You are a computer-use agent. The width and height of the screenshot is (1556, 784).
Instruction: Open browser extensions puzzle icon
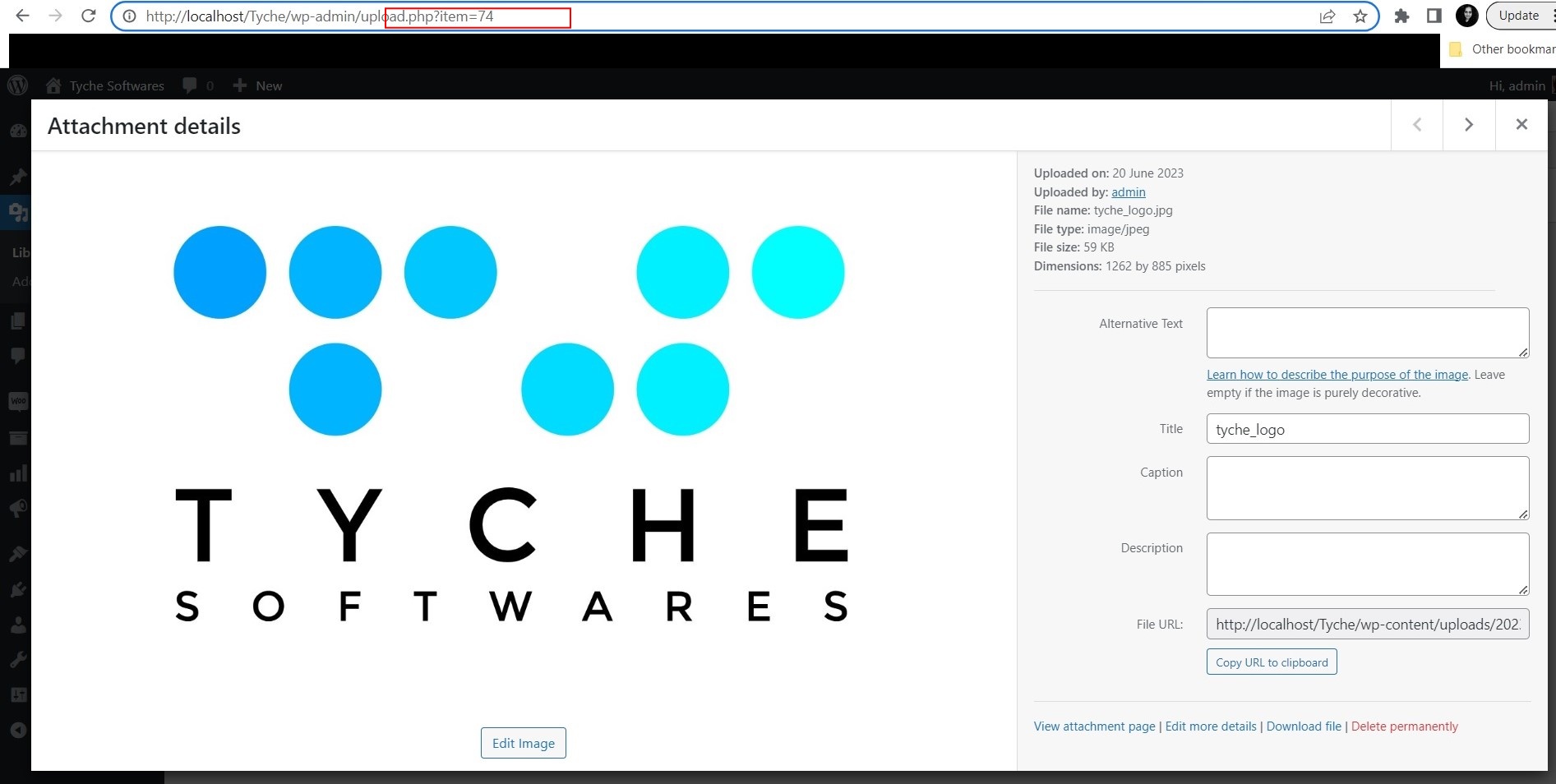[x=1402, y=16]
